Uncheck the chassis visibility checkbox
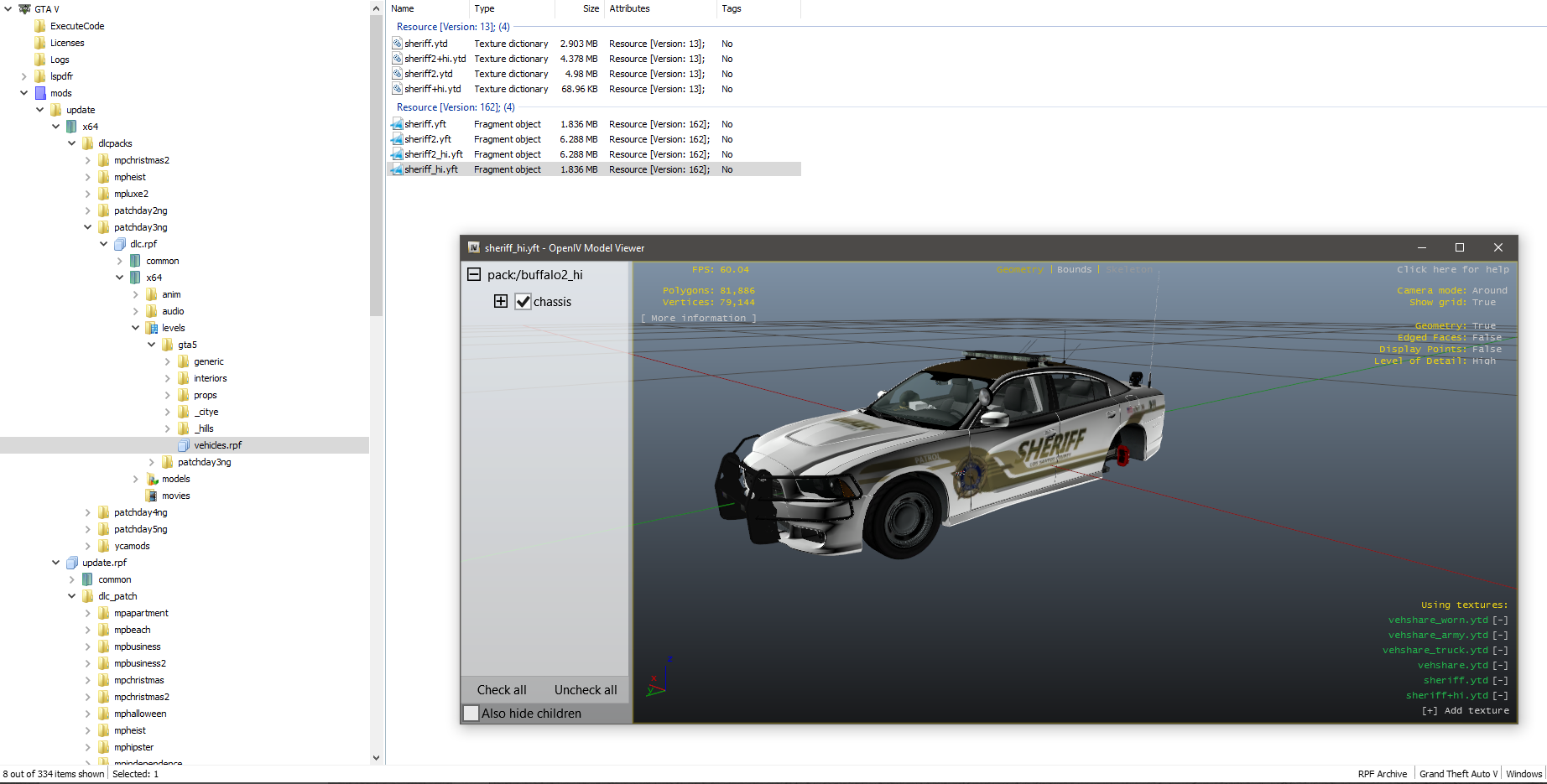 [x=523, y=302]
